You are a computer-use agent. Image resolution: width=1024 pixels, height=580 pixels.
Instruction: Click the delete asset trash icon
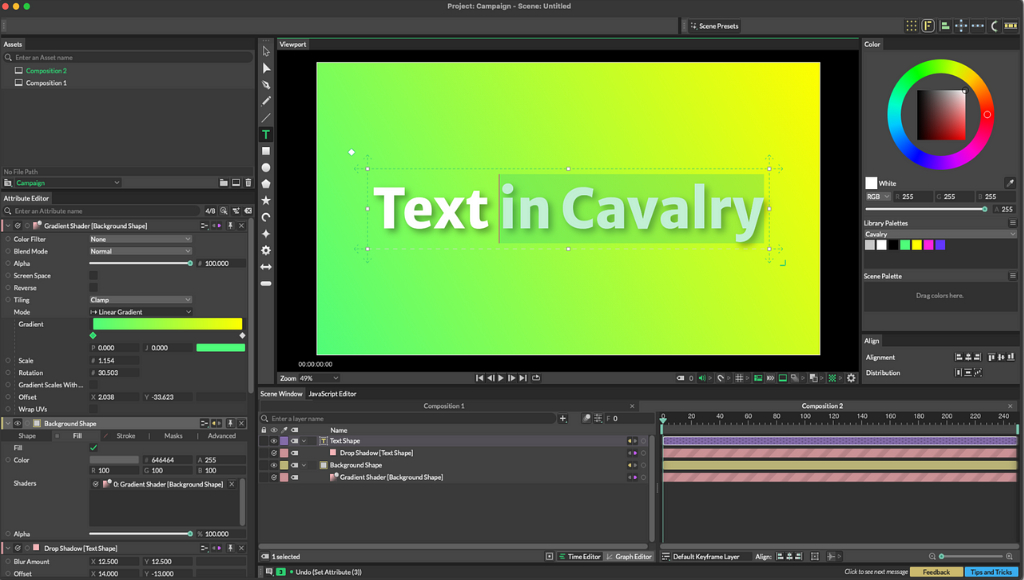coord(248,183)
